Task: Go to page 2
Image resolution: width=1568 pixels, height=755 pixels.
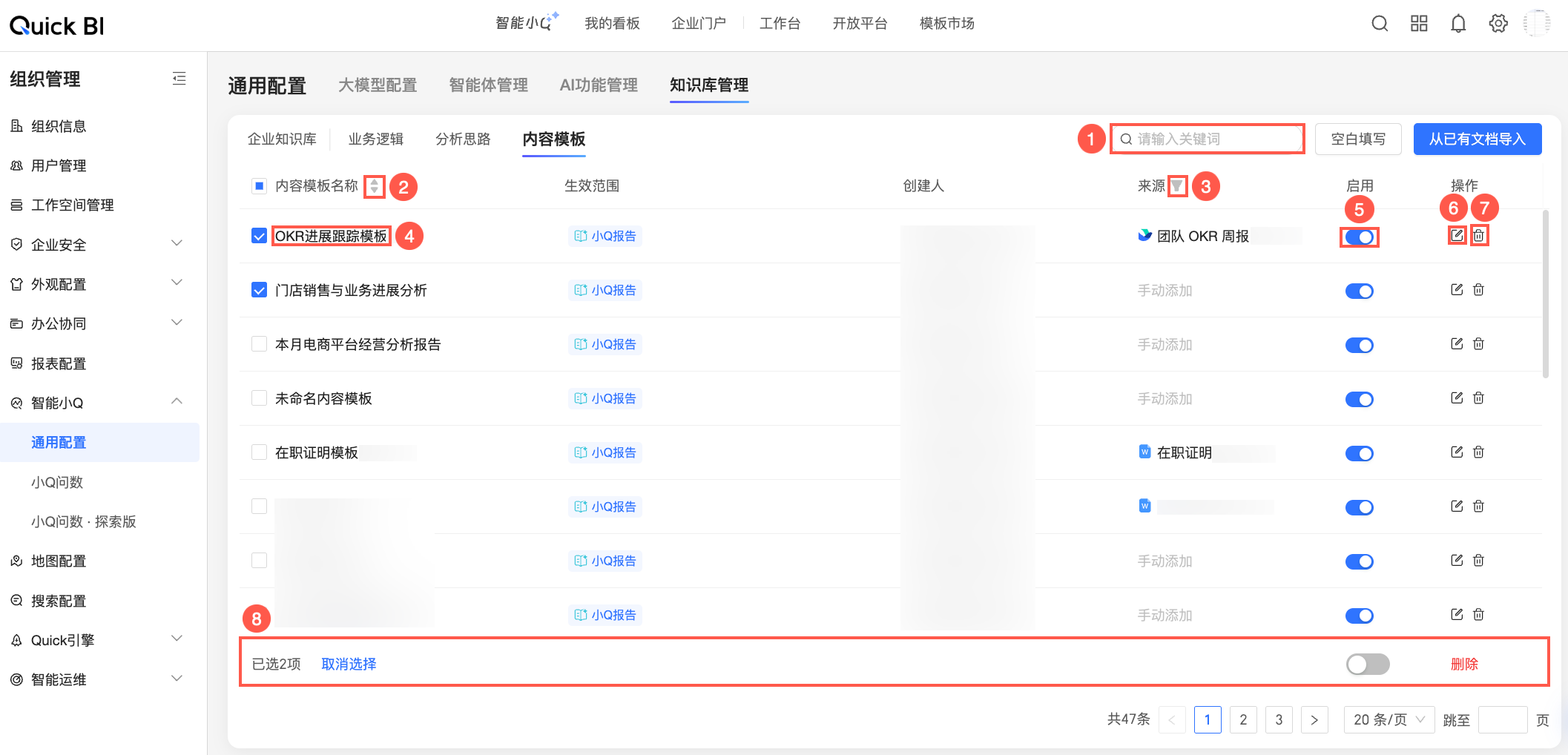Action: click(1243, 719)
